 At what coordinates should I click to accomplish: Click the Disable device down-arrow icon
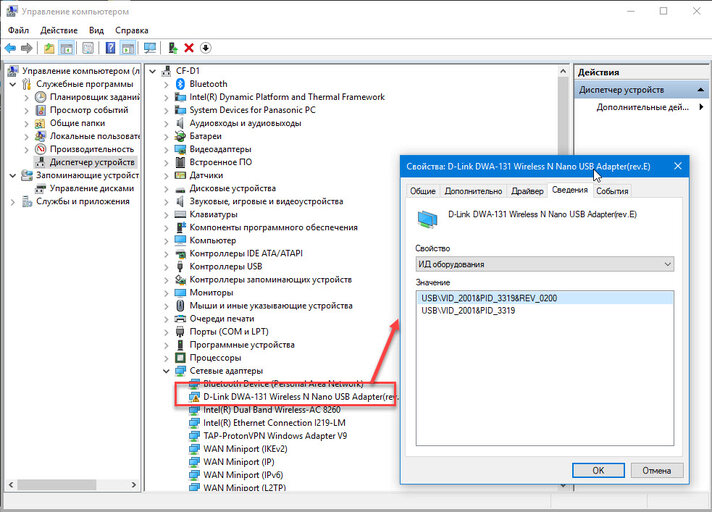[x=206, y=48]
